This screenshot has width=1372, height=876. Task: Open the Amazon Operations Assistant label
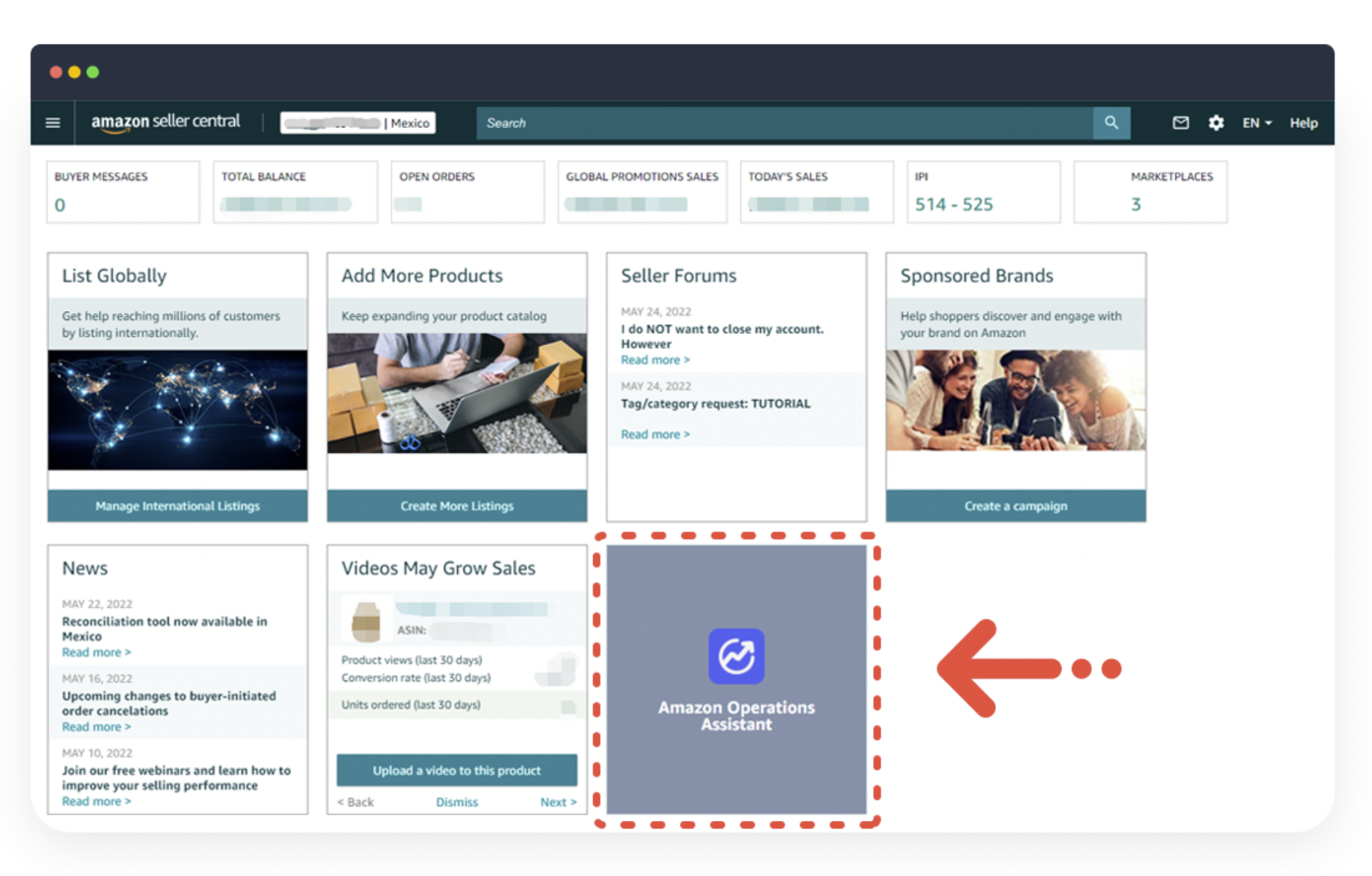coord(736,716)
